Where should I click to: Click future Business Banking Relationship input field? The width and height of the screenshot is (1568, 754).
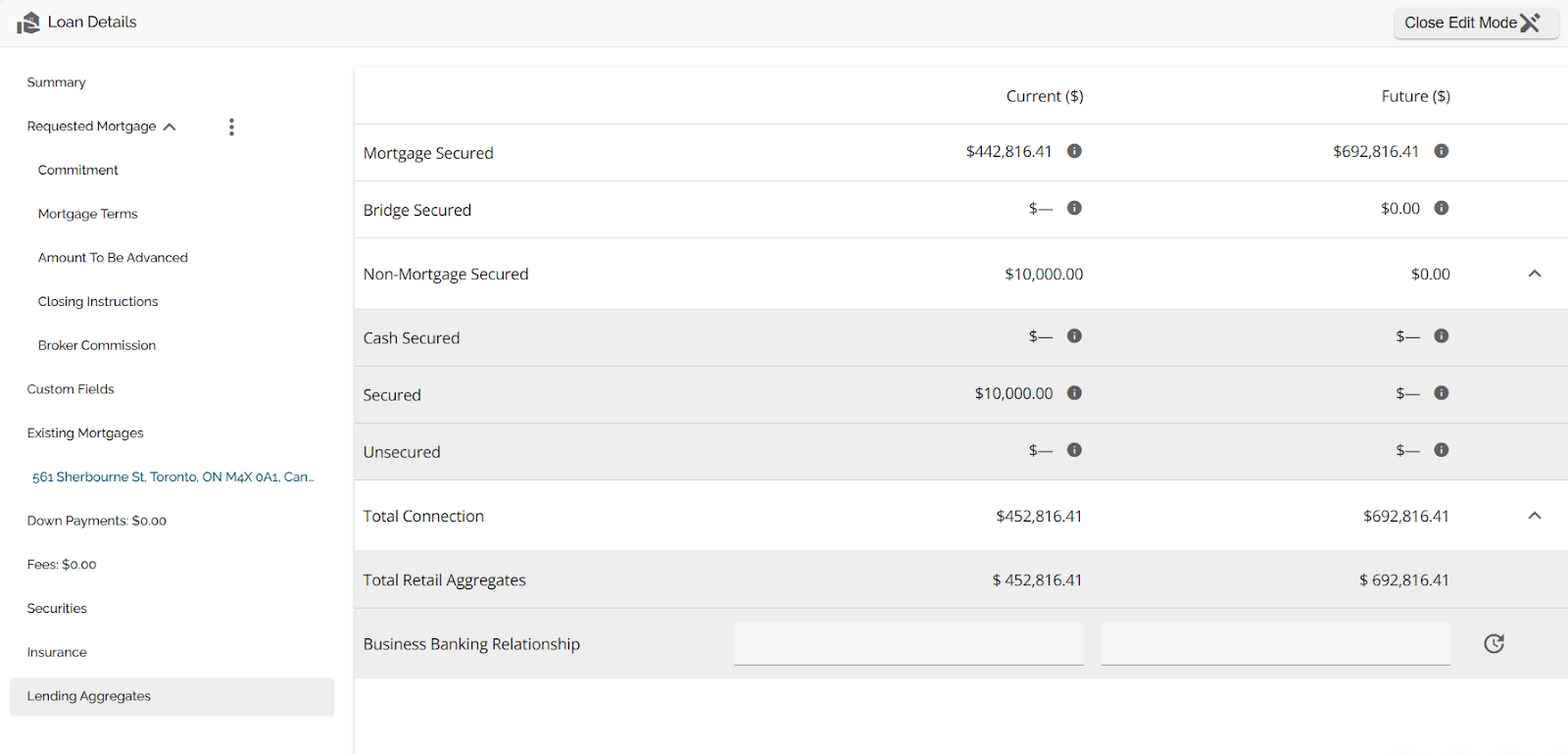coord(1275,643)
